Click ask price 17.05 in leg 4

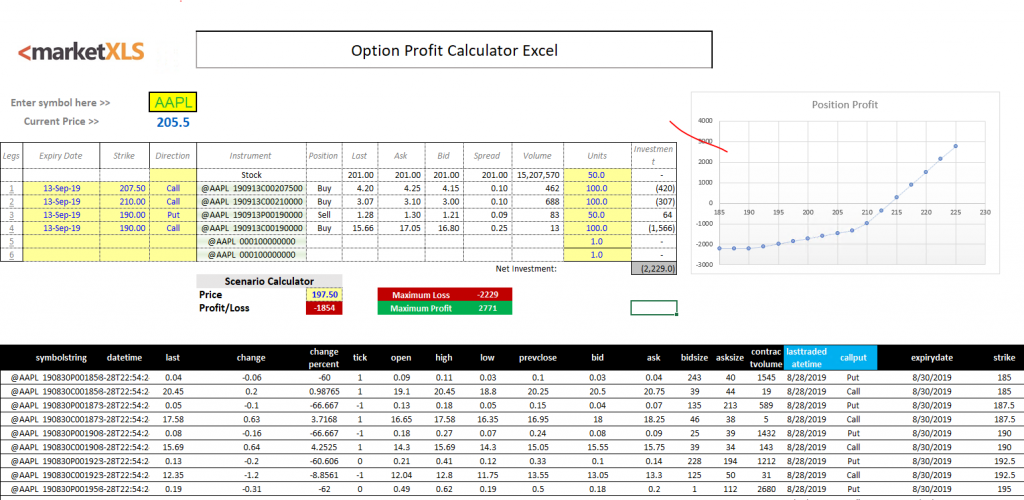coord(404,228)
